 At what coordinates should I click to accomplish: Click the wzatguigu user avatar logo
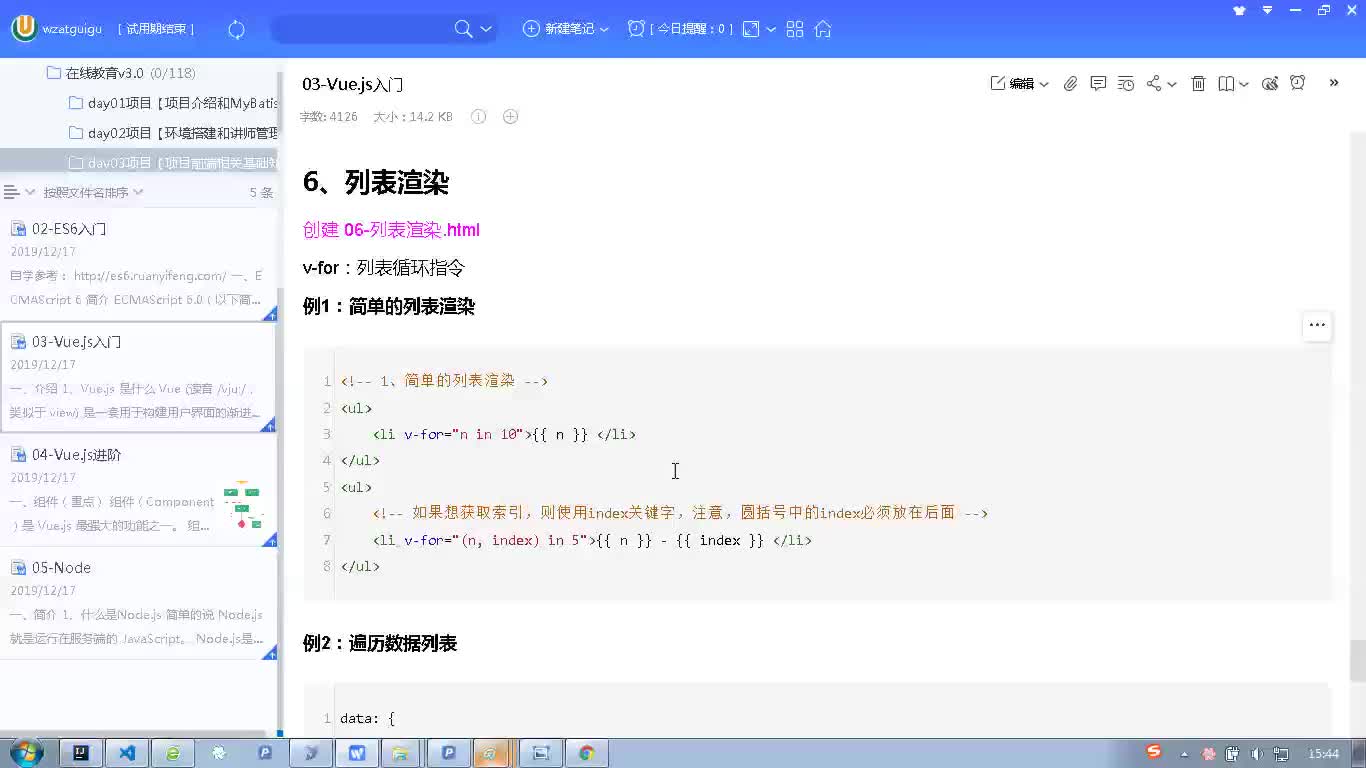(24, 29)
